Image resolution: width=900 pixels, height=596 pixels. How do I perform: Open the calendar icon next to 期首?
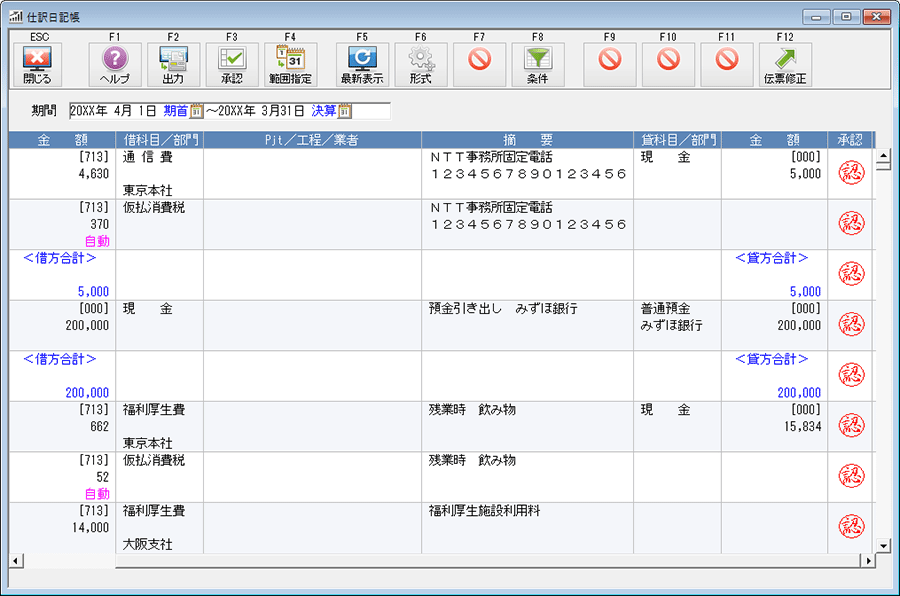tap(196, 111)
